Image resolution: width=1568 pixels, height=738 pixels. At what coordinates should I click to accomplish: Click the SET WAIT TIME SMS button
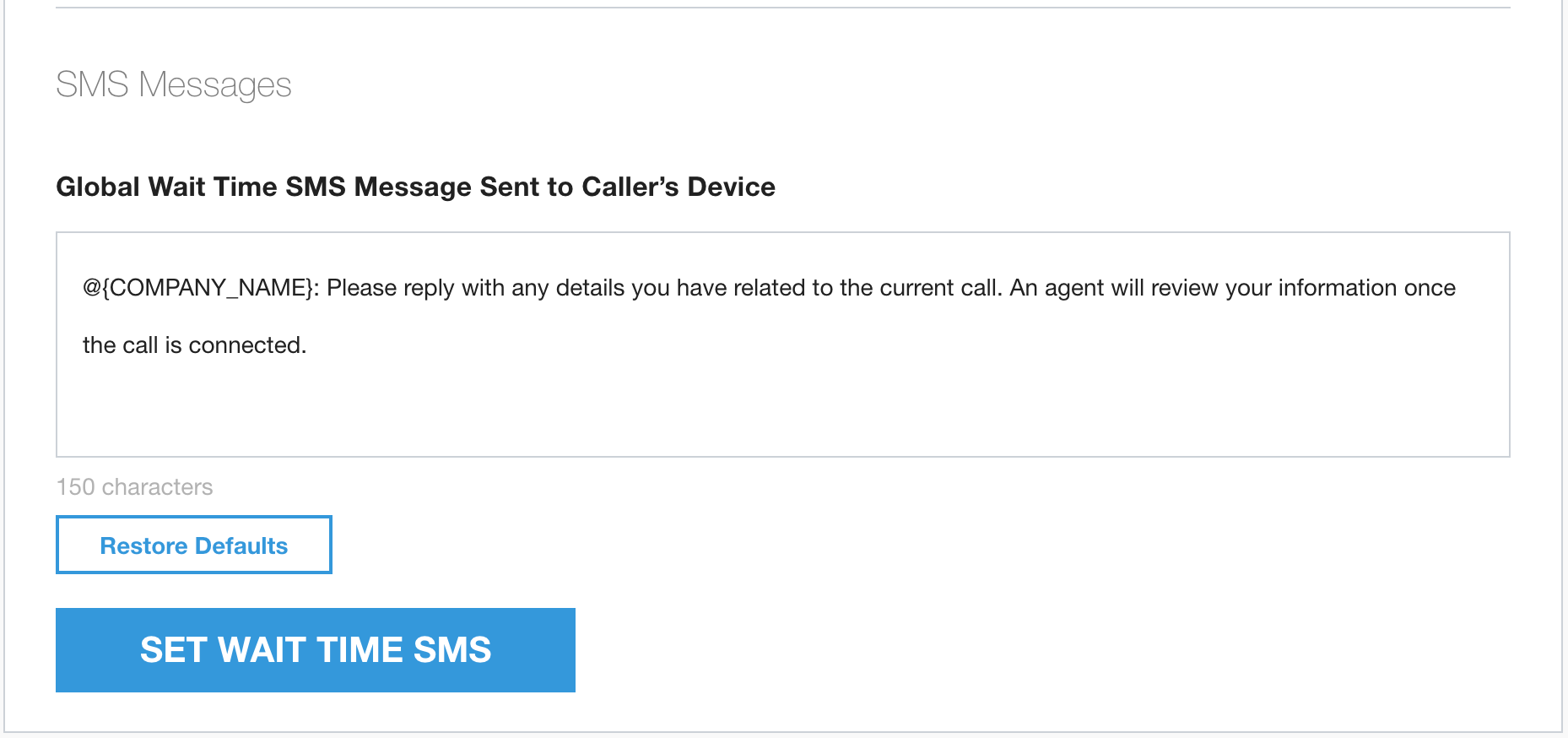tap(315, 649)
